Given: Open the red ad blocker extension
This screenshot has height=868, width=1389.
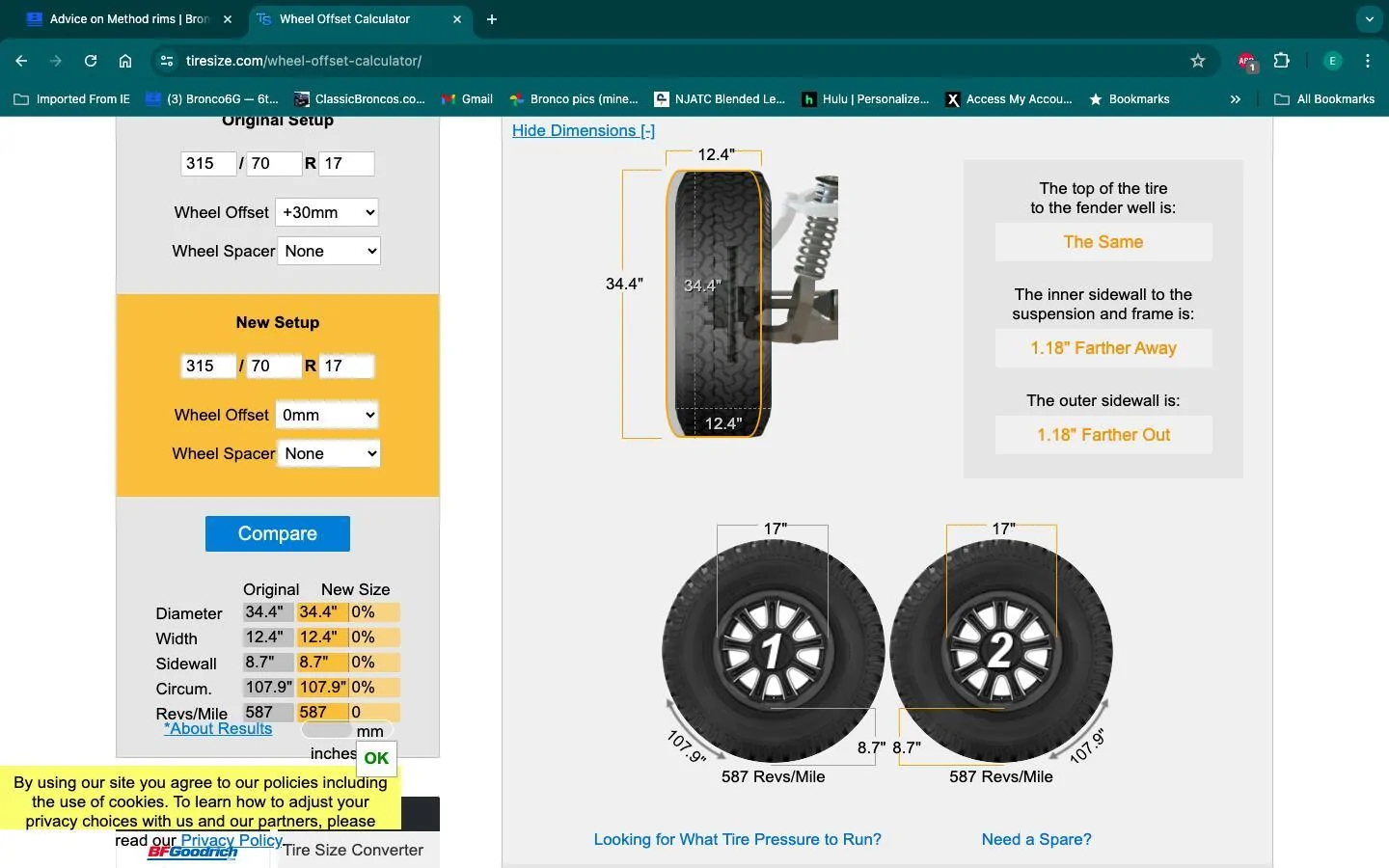Looking at the screenshot, I should (x=1246, y=61).
